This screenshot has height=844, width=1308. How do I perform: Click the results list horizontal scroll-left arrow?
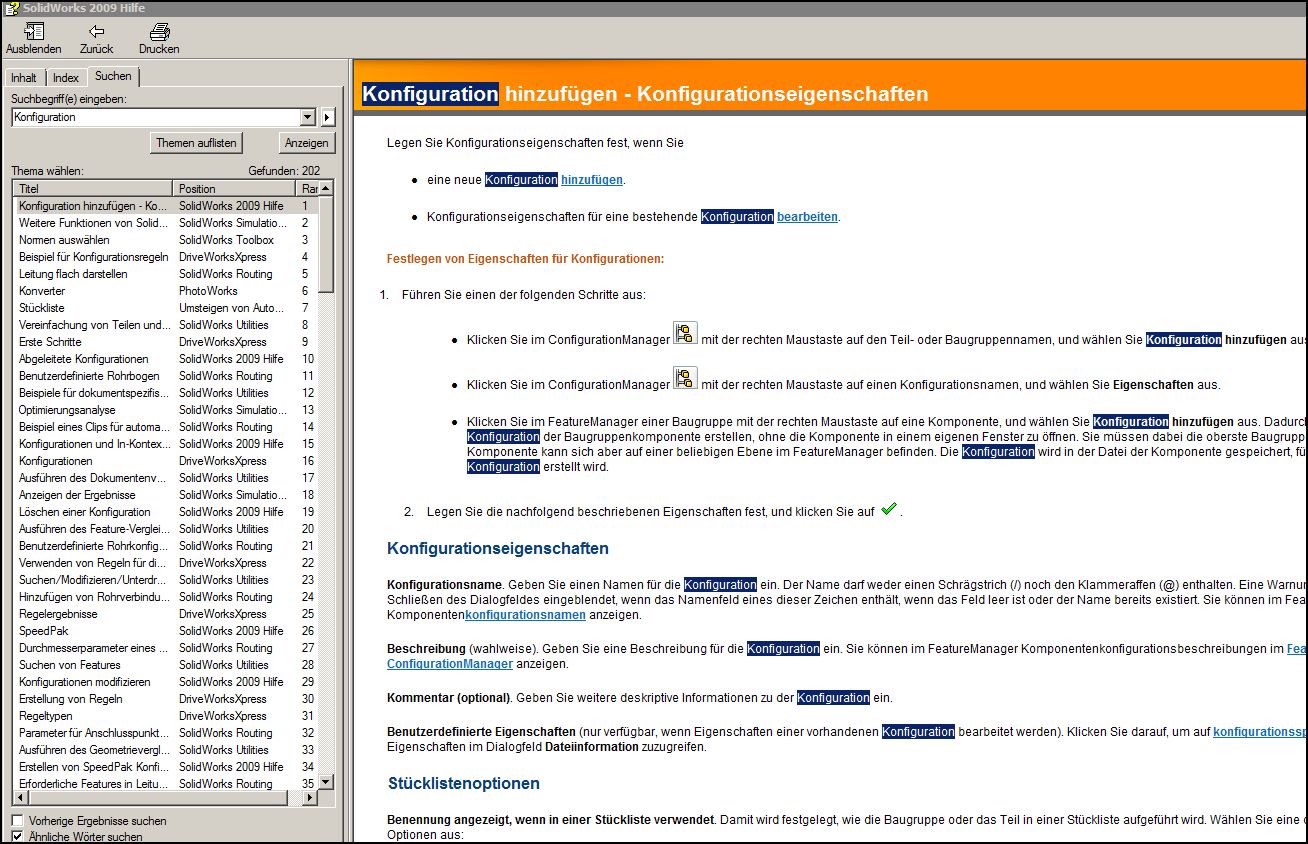pos(19,799)
